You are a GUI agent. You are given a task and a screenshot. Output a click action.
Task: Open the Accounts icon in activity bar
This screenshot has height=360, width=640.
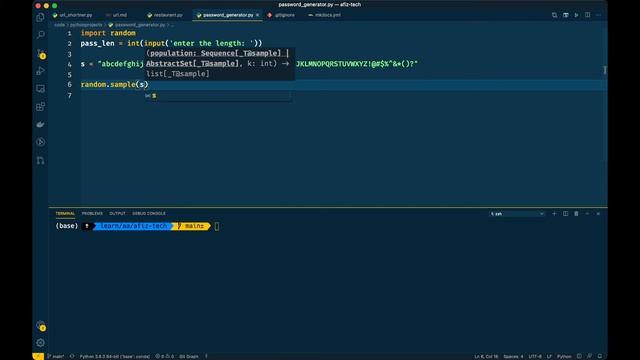pyautogui.click(x=40, y=325)
